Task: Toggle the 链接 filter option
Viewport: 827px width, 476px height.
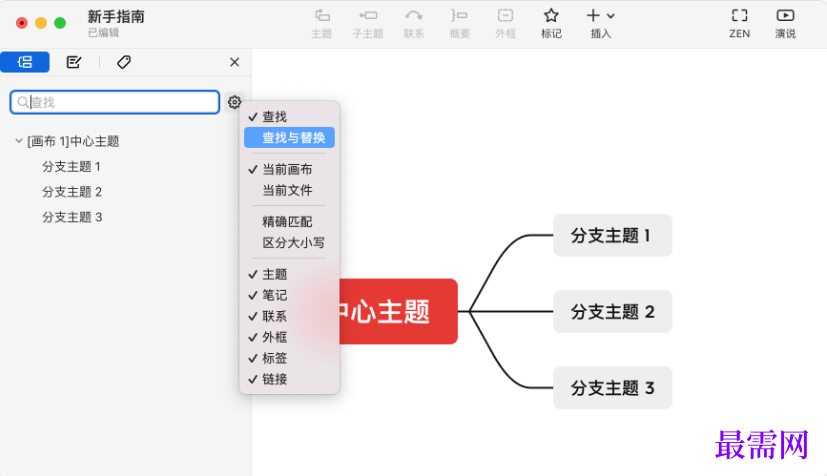Action: [x=275, y=379]
